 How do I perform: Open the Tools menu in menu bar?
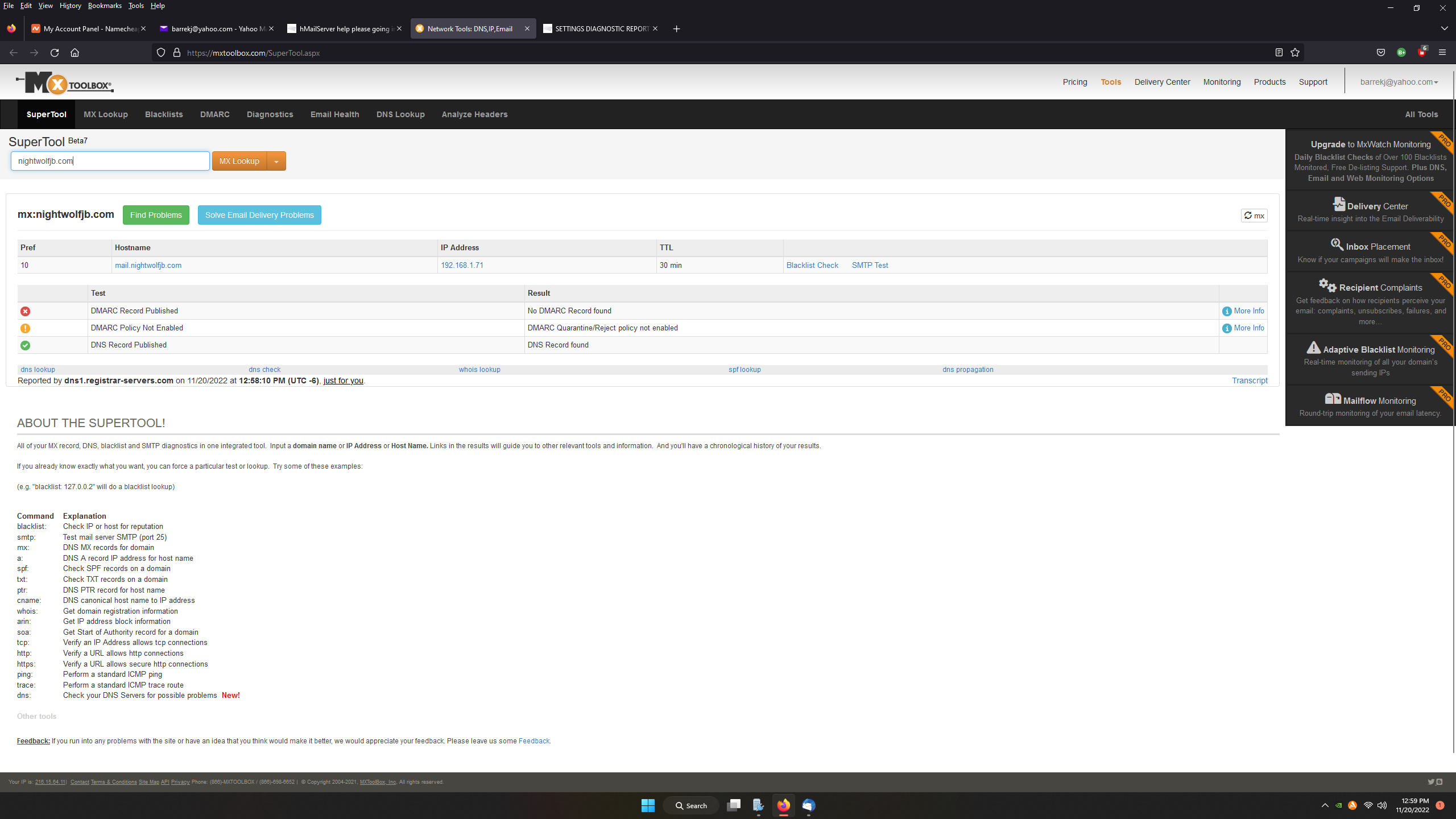[136, 6]
